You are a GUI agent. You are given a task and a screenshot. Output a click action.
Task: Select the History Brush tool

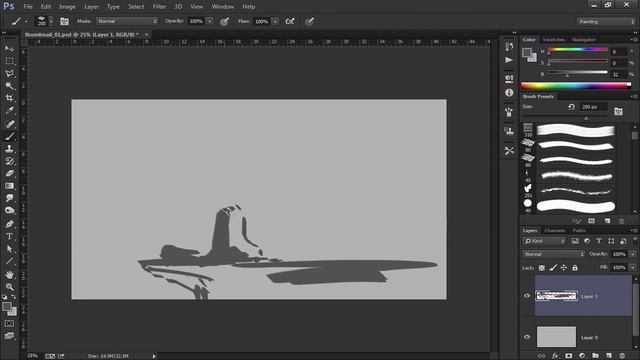[x=9, y=161]
